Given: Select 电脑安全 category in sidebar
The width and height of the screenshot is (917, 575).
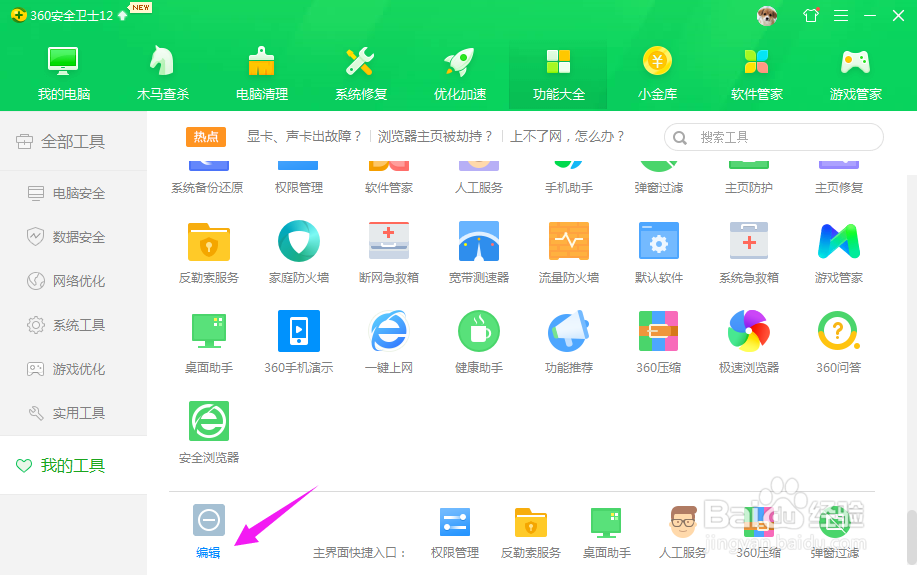Looking at the screenshot, I should click(x=73, y=193).
